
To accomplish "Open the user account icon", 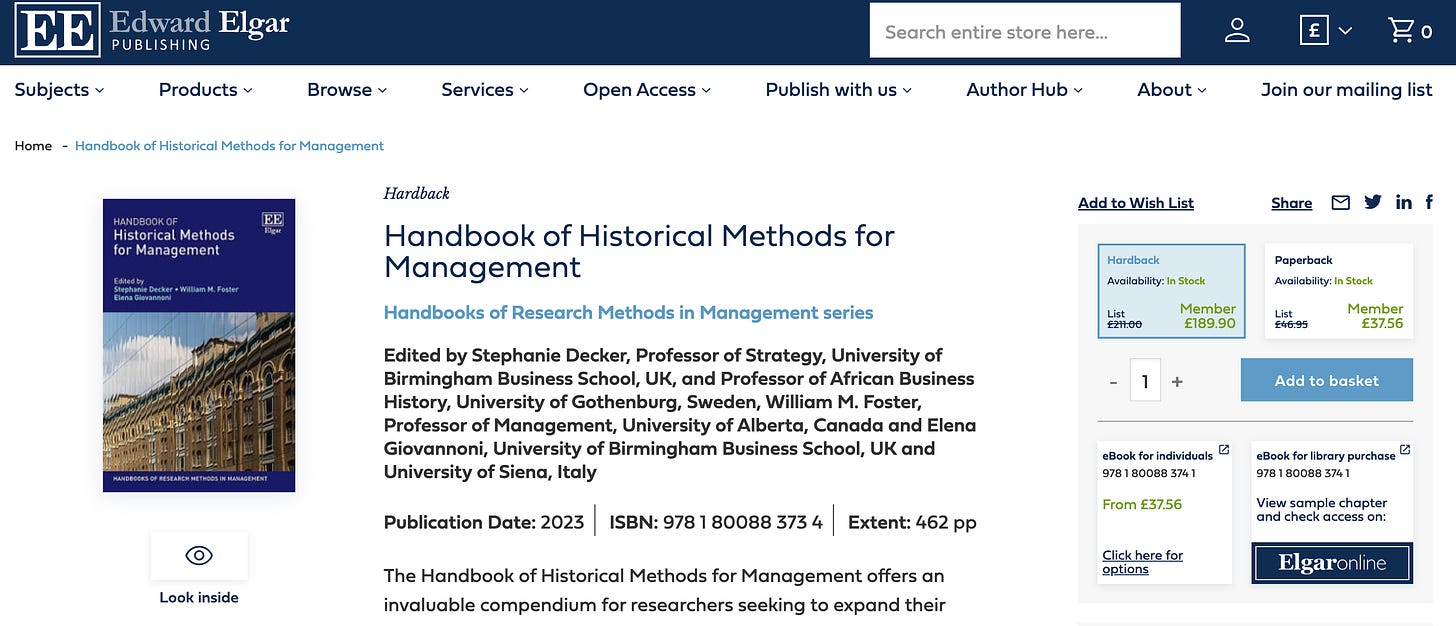I will (1237, 31).
